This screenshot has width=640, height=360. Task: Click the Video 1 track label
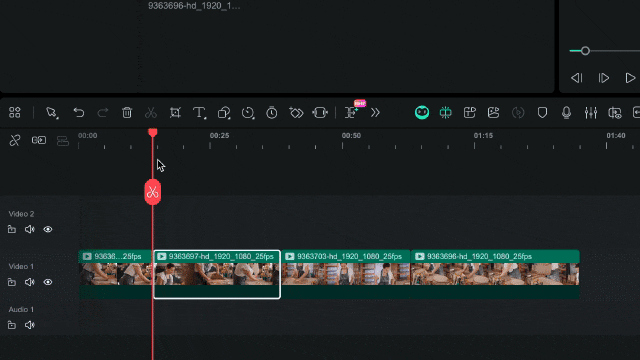pos(21,267)
